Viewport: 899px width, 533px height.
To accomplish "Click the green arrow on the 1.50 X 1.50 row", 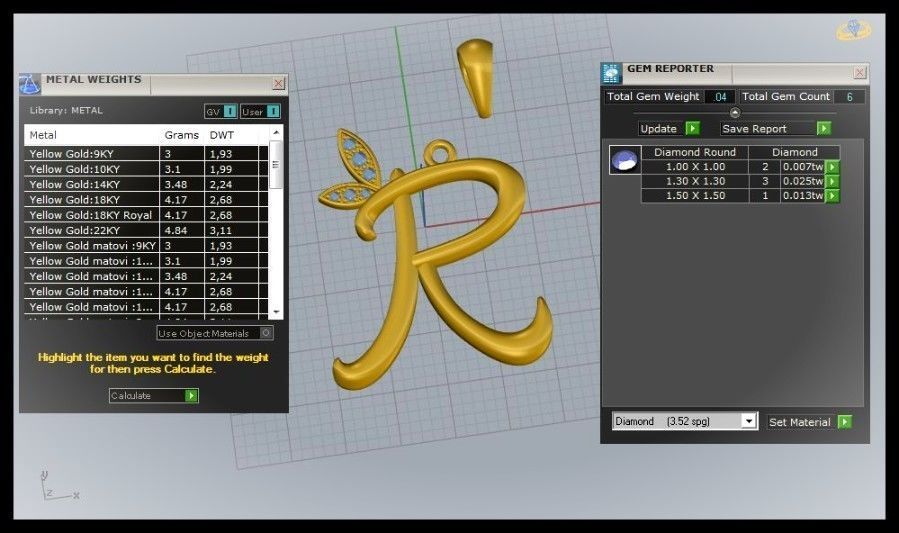I will 832,195.
